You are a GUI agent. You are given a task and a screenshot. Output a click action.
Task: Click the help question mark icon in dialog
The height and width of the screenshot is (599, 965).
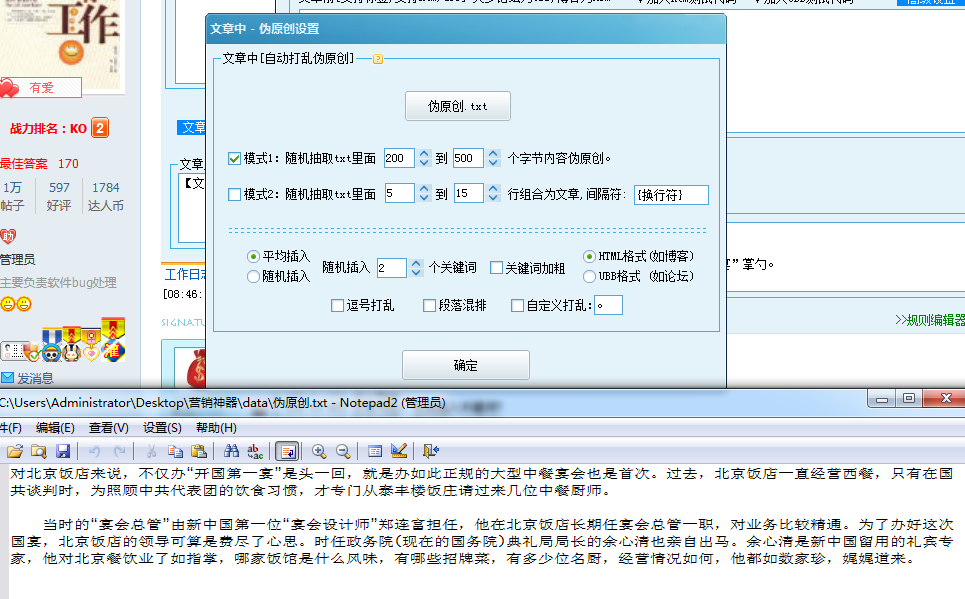[378, 59]
